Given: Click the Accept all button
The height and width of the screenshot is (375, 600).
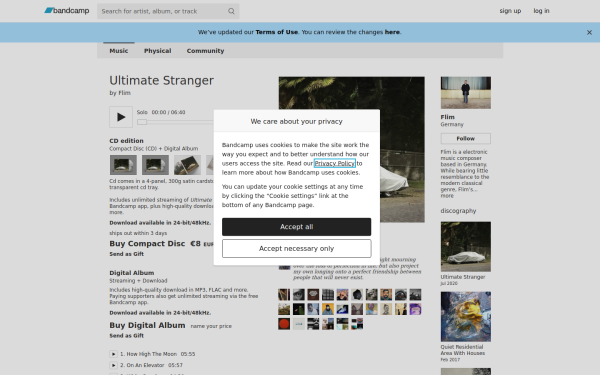Looking at the screenshot, I should (x=296, y=227).
